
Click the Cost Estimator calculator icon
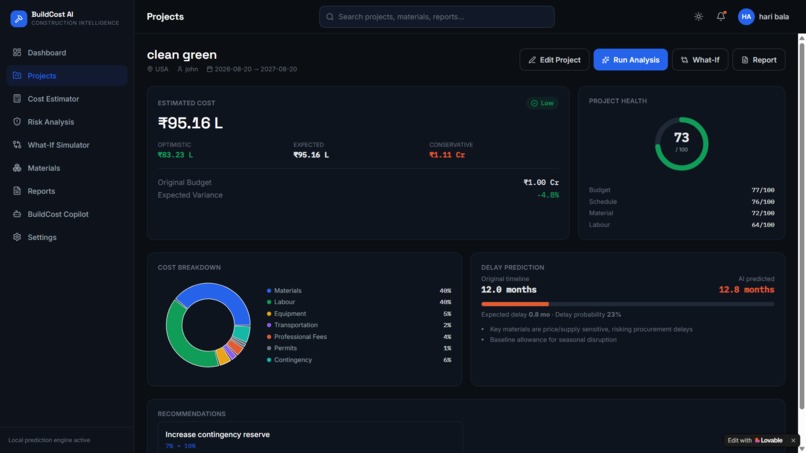(x=17, y=98)
